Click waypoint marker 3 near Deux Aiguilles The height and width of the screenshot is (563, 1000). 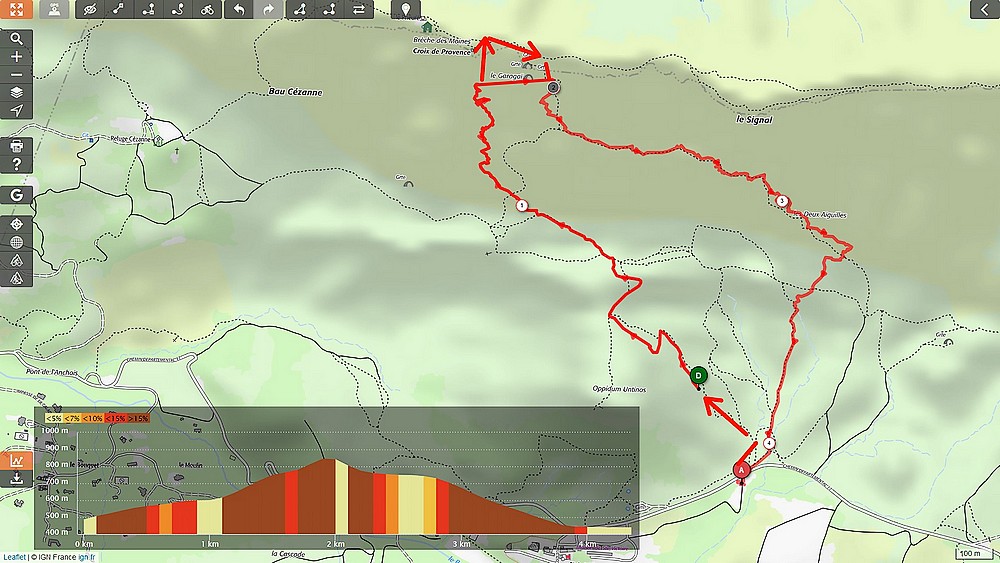(x=782, y=201)
